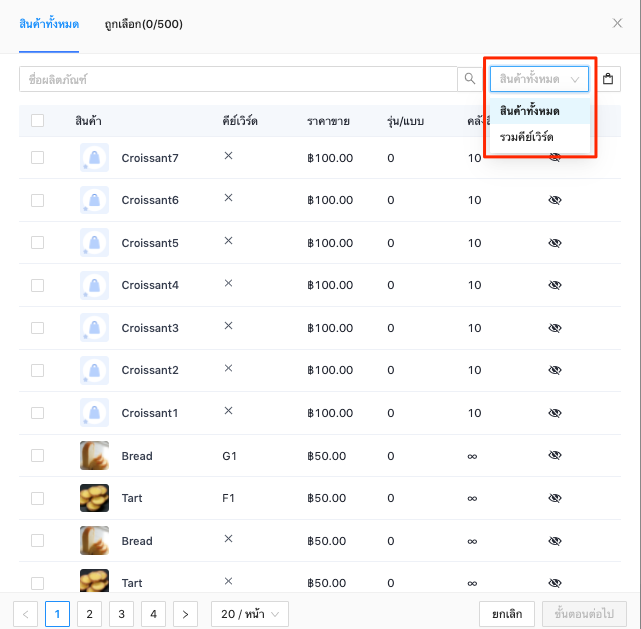
Task: Toggle visibility eye icon for Croissant1
Action: point(555,413)
